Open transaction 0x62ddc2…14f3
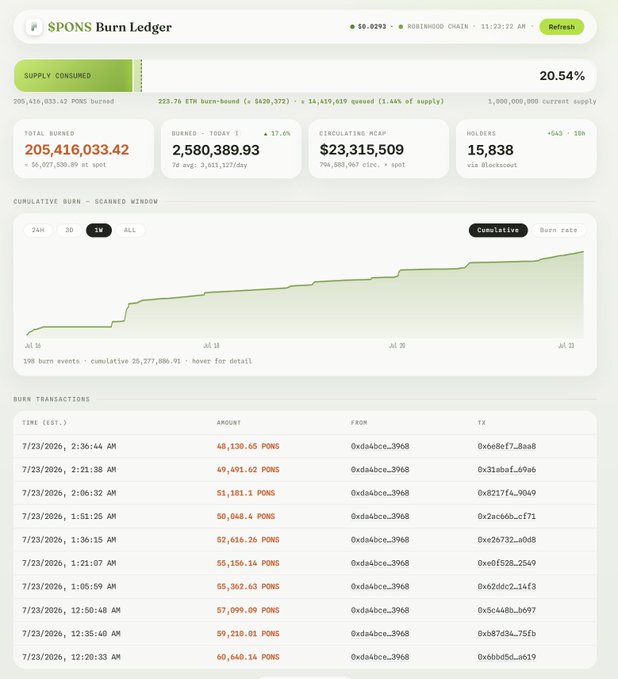618x679 pixels. pyautogui.click(x=507, y=586)
